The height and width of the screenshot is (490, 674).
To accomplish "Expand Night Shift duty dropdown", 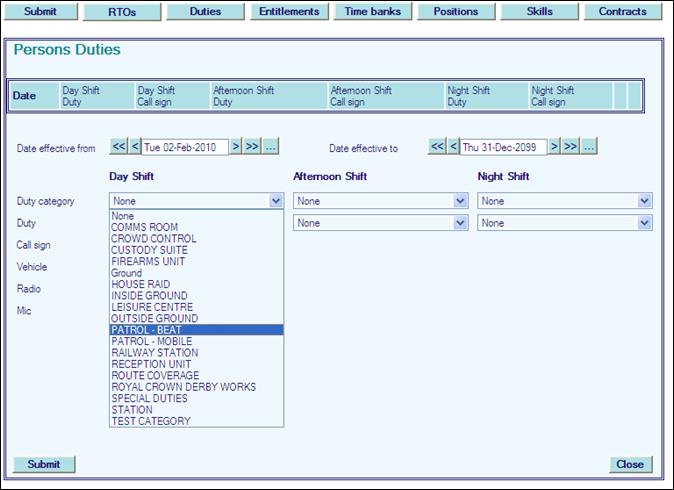I will click(x=644, y=223).
